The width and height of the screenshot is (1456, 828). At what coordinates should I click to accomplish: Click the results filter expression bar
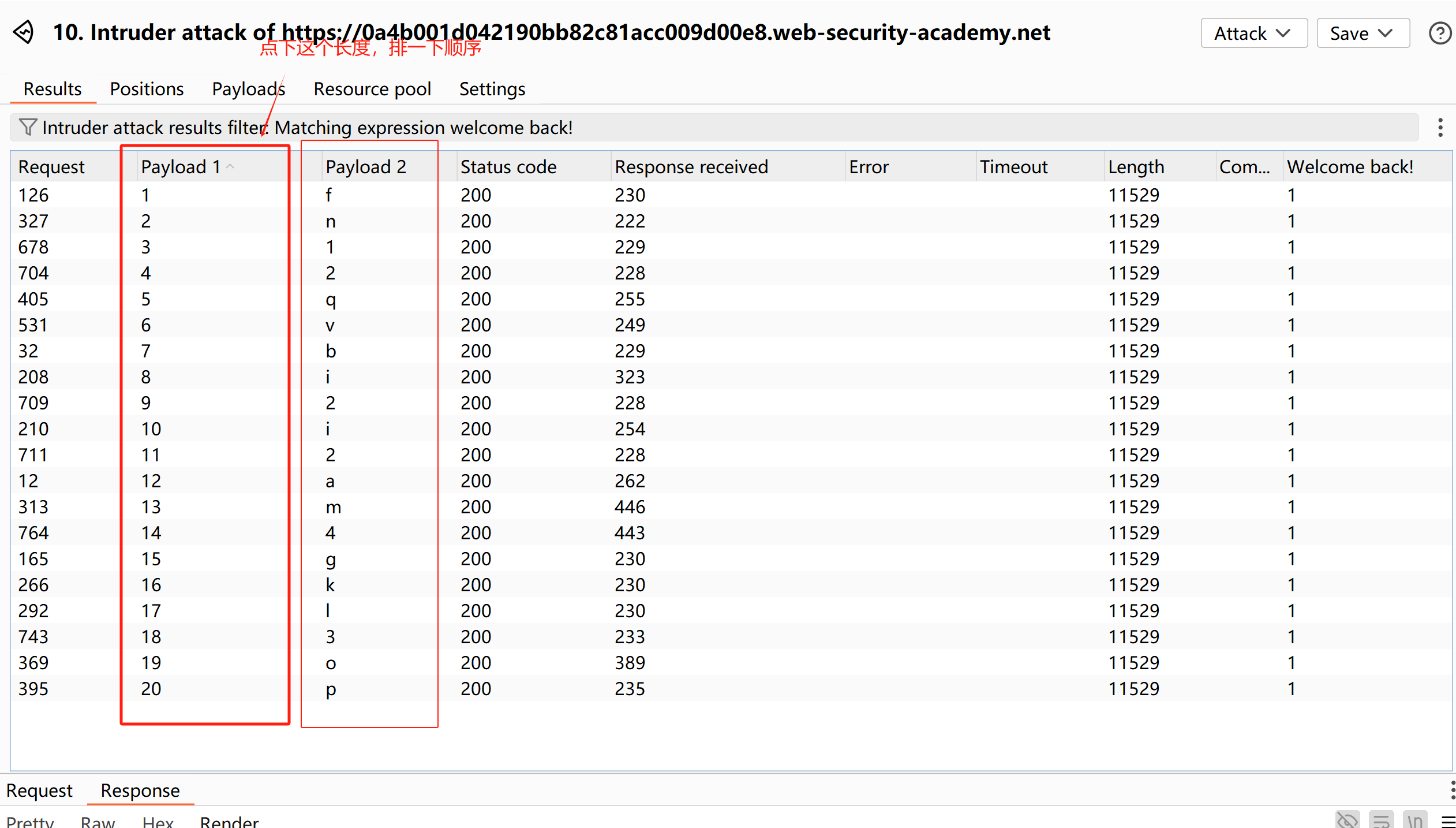point(693,127)
